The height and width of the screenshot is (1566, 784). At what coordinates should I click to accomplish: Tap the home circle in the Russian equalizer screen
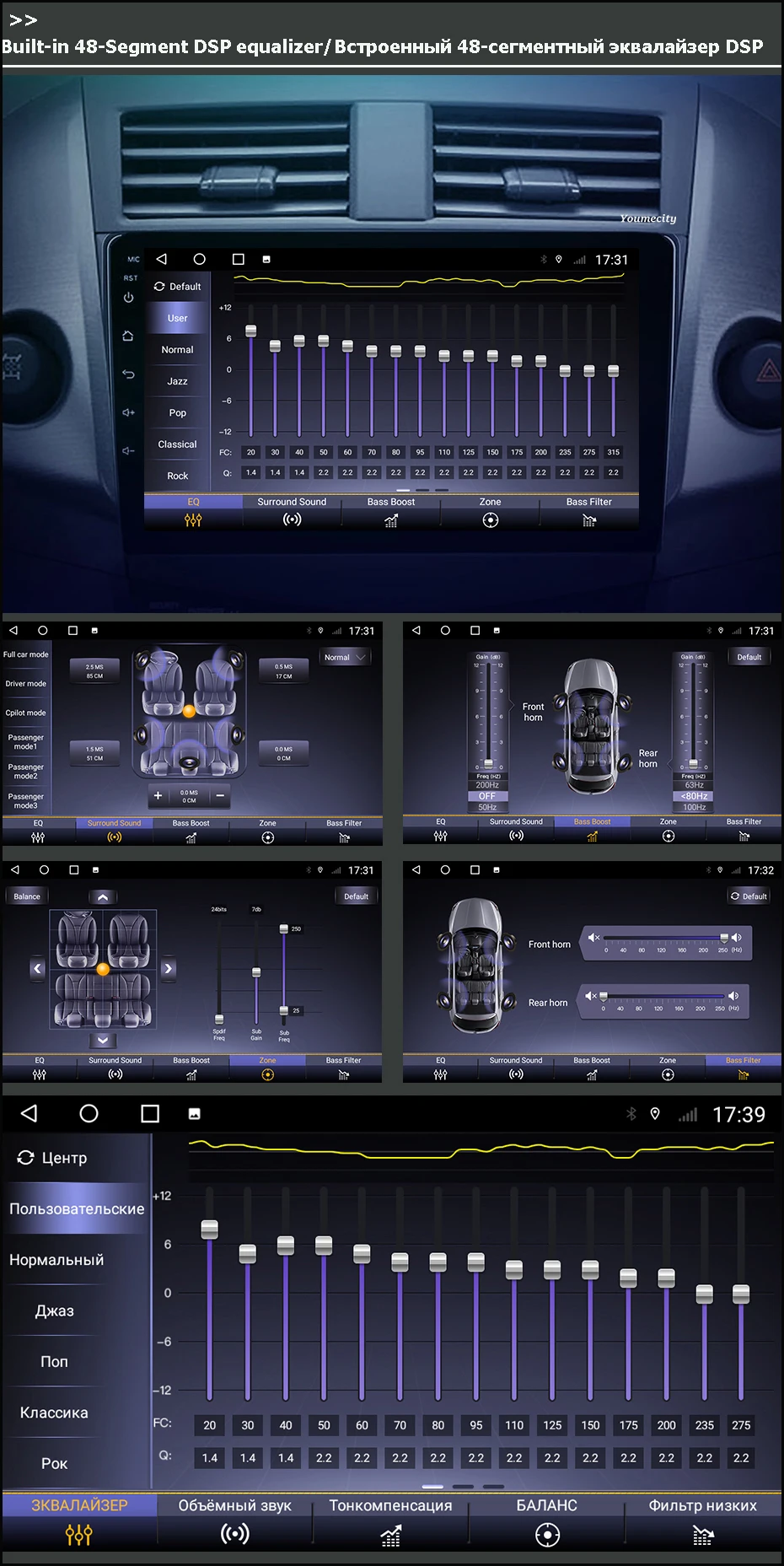coord(89,1113)
